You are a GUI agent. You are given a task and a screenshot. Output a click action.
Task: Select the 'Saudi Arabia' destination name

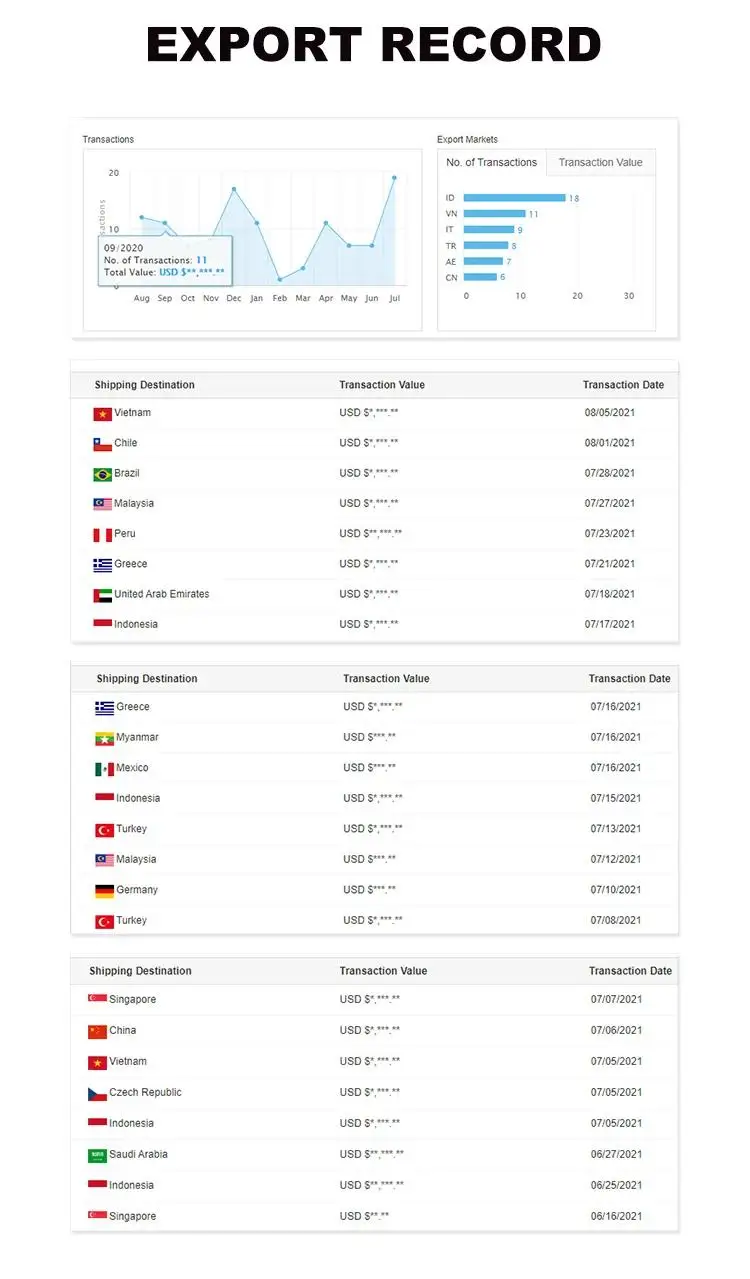[138, 1154]
